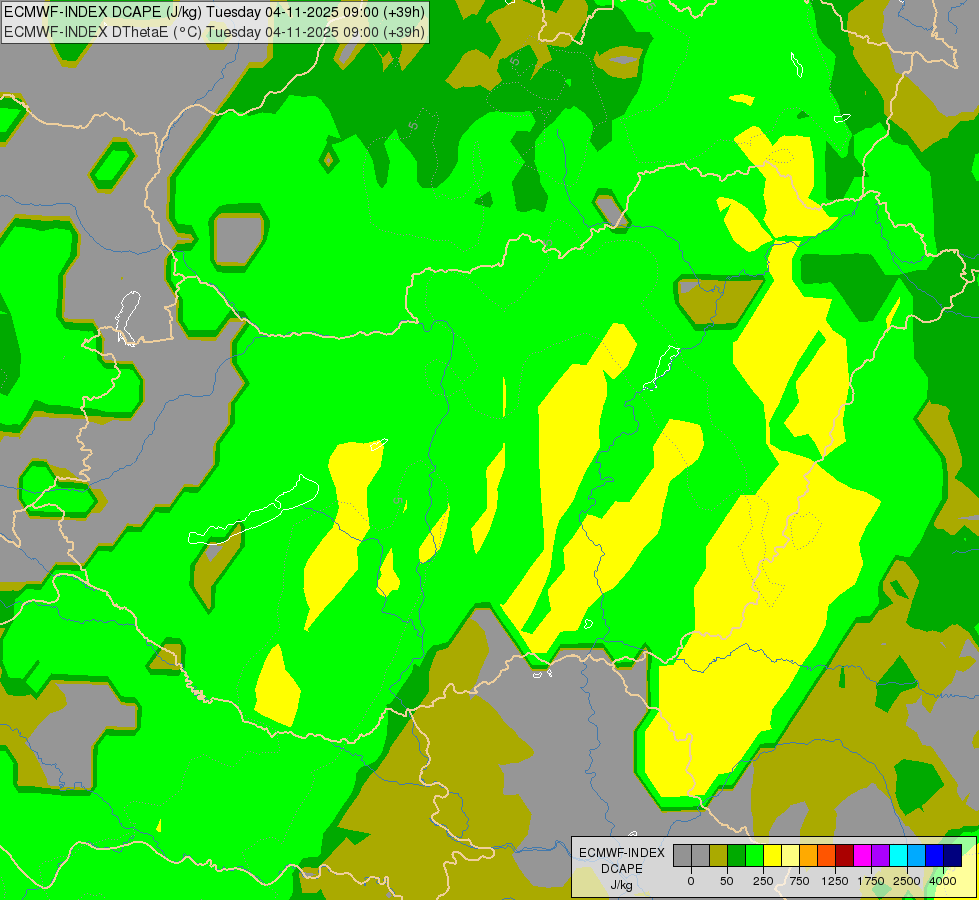The image size is (979, 900).
Task: Click the legend's J/kg unit label
Action: (x=621, y=885)
